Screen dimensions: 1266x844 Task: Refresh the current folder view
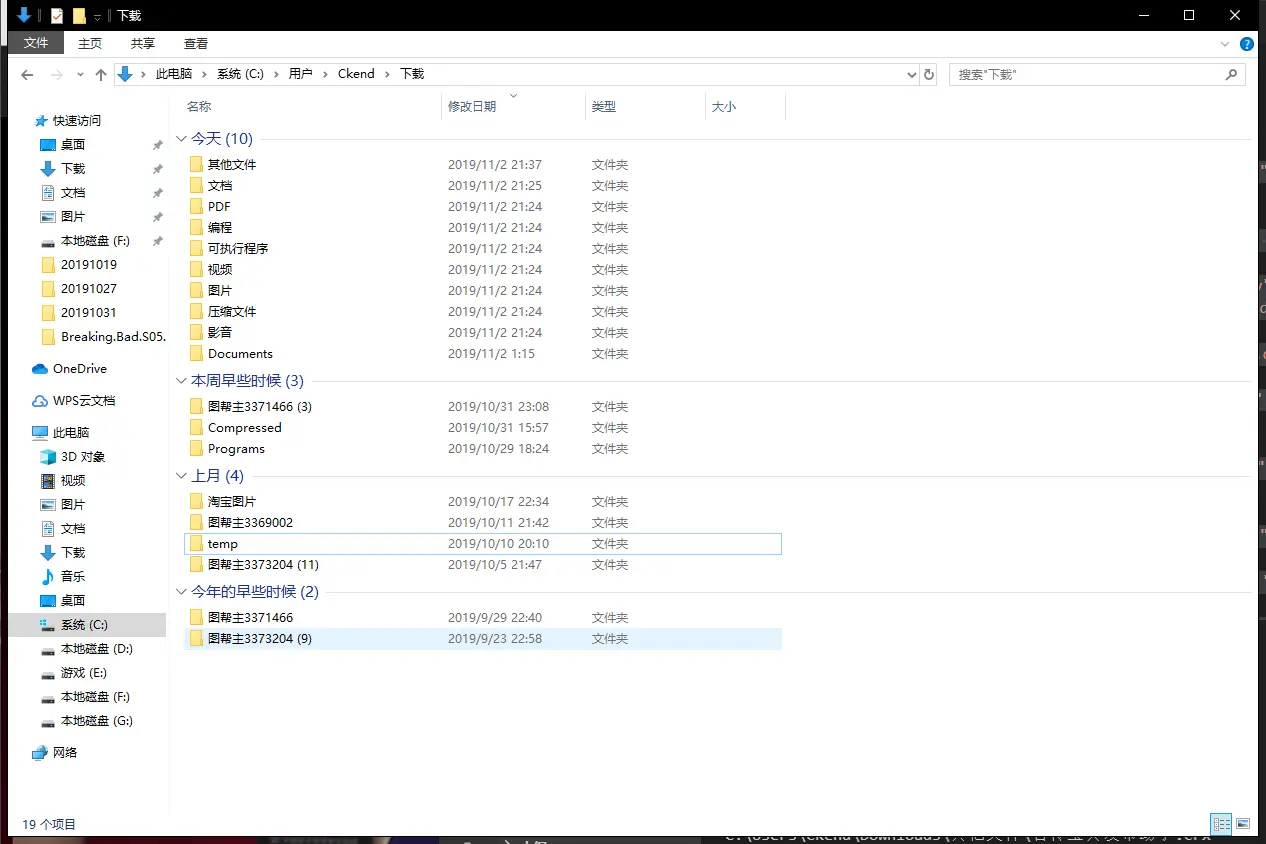[x=929, y=74]
